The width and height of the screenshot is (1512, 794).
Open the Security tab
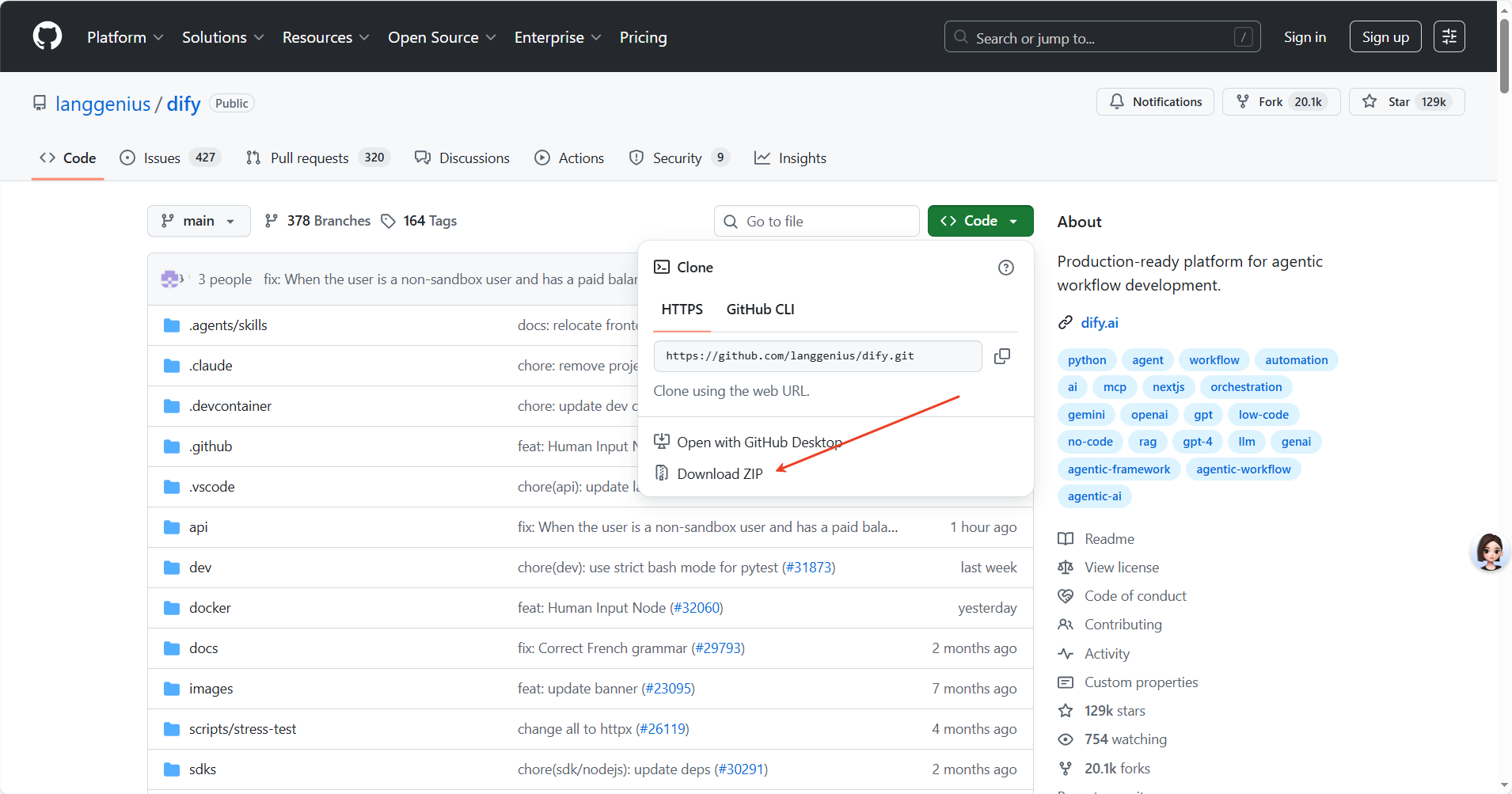678,158
